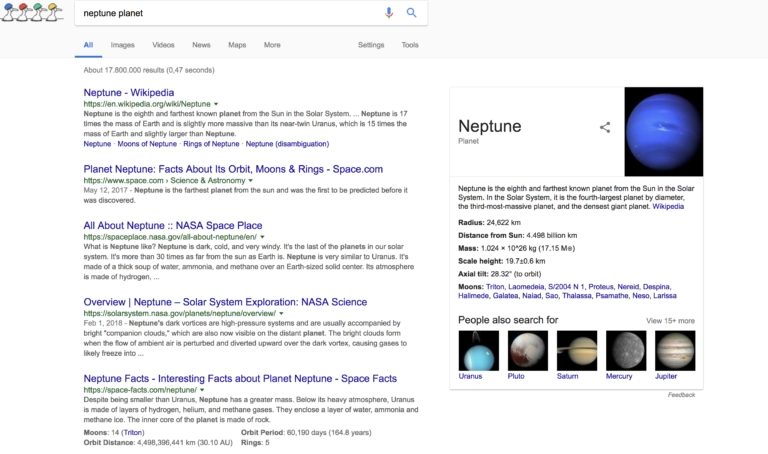Viewport: 768px width, 454px height.
Task: Click the magnifying glass search button
Action: tap(411, 13)
